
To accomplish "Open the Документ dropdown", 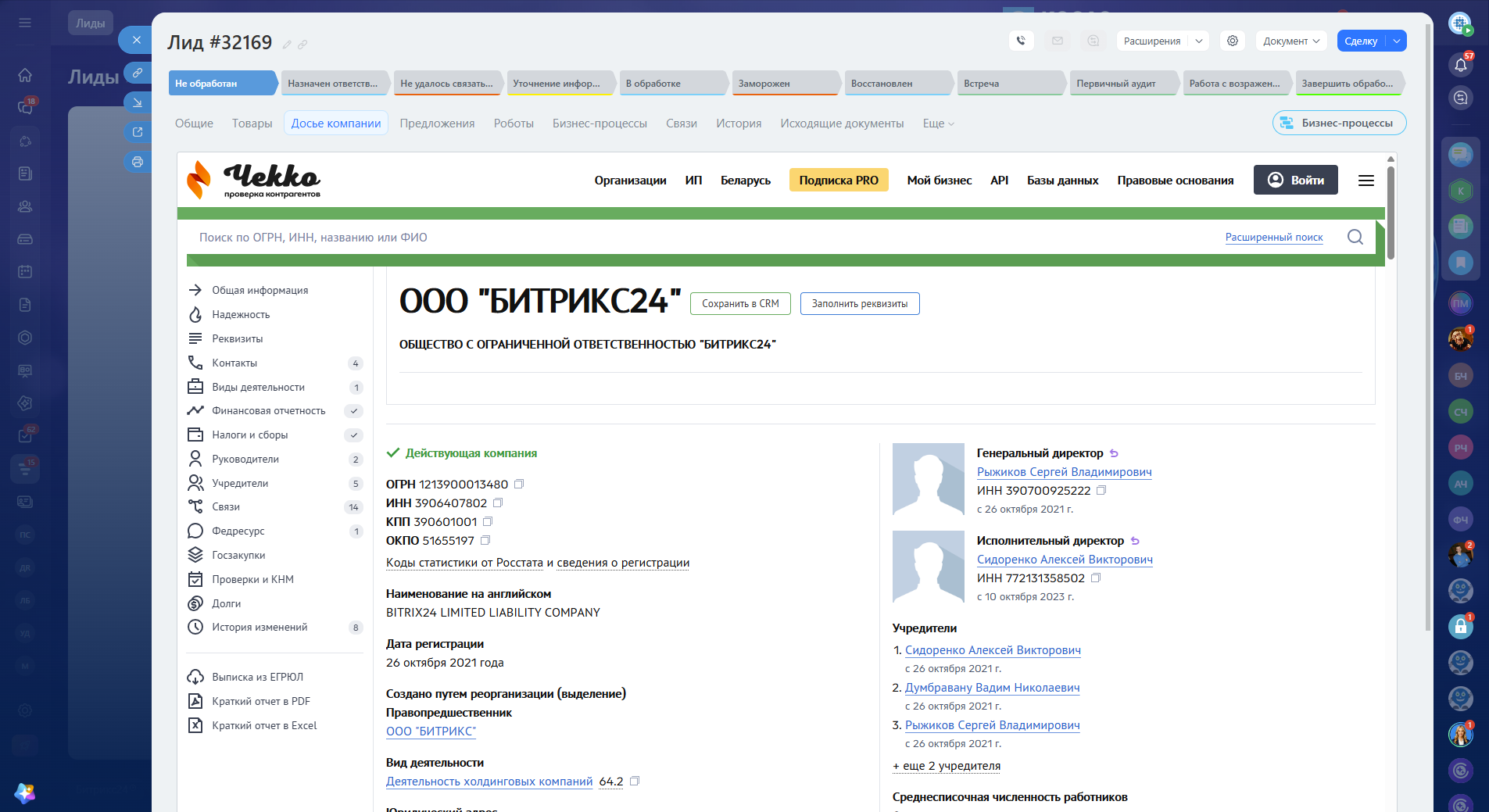I will coord(1291,41).
